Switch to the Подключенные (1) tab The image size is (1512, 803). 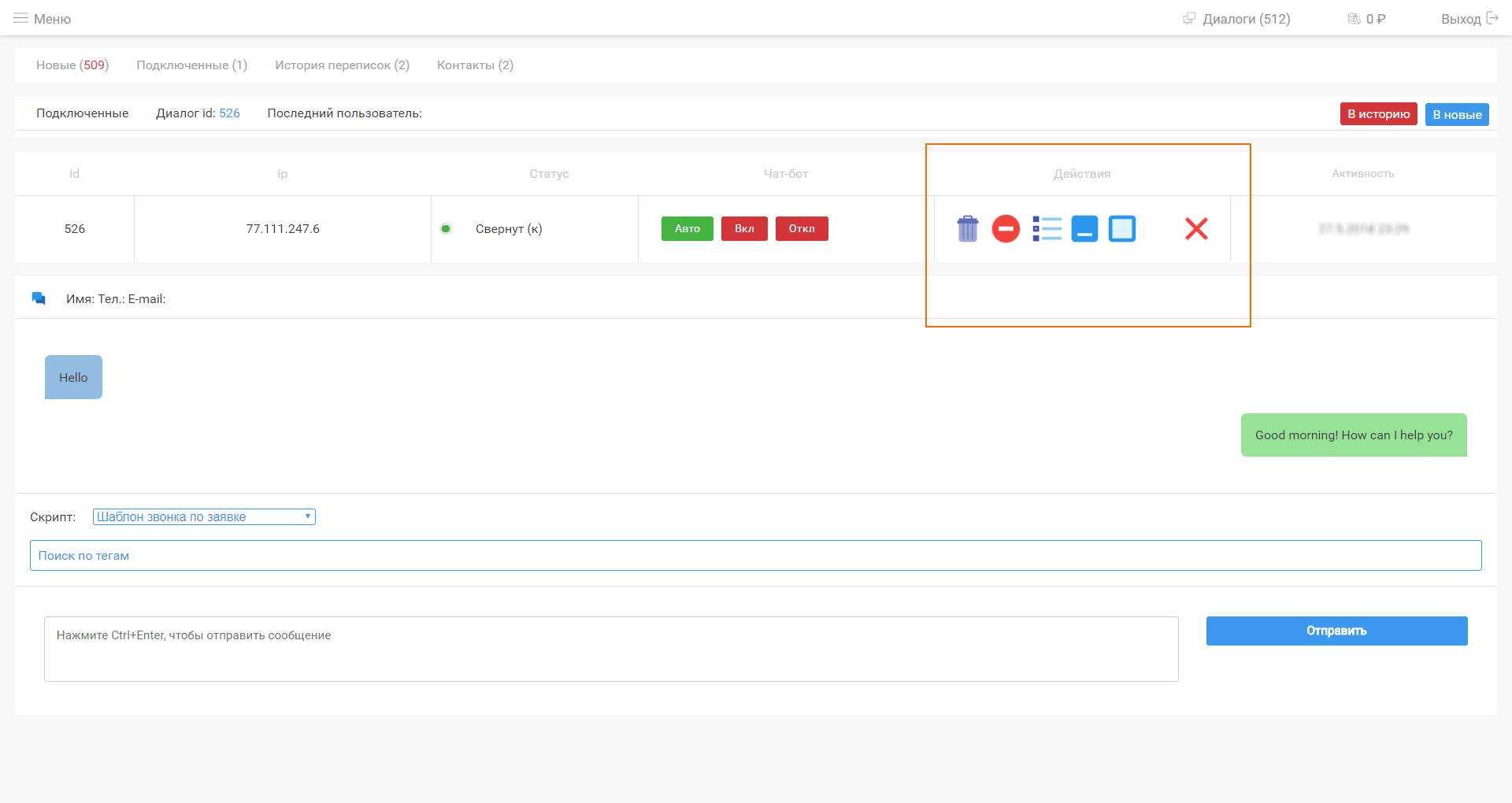click(x=191, y=65)
